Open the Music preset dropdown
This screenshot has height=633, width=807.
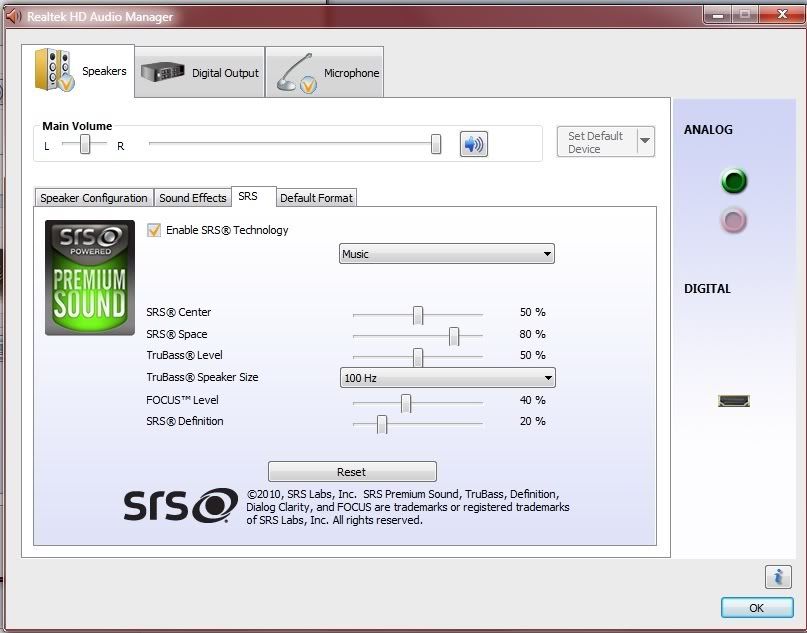[x=447, y=254]
